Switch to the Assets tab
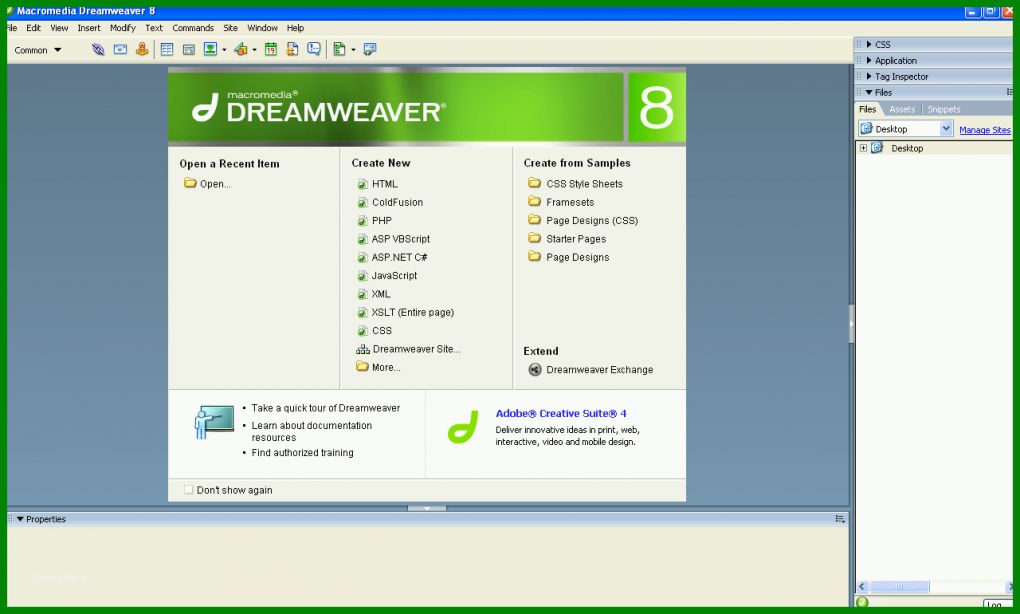Screen dimensions: 1020x614 pos(902,109)
